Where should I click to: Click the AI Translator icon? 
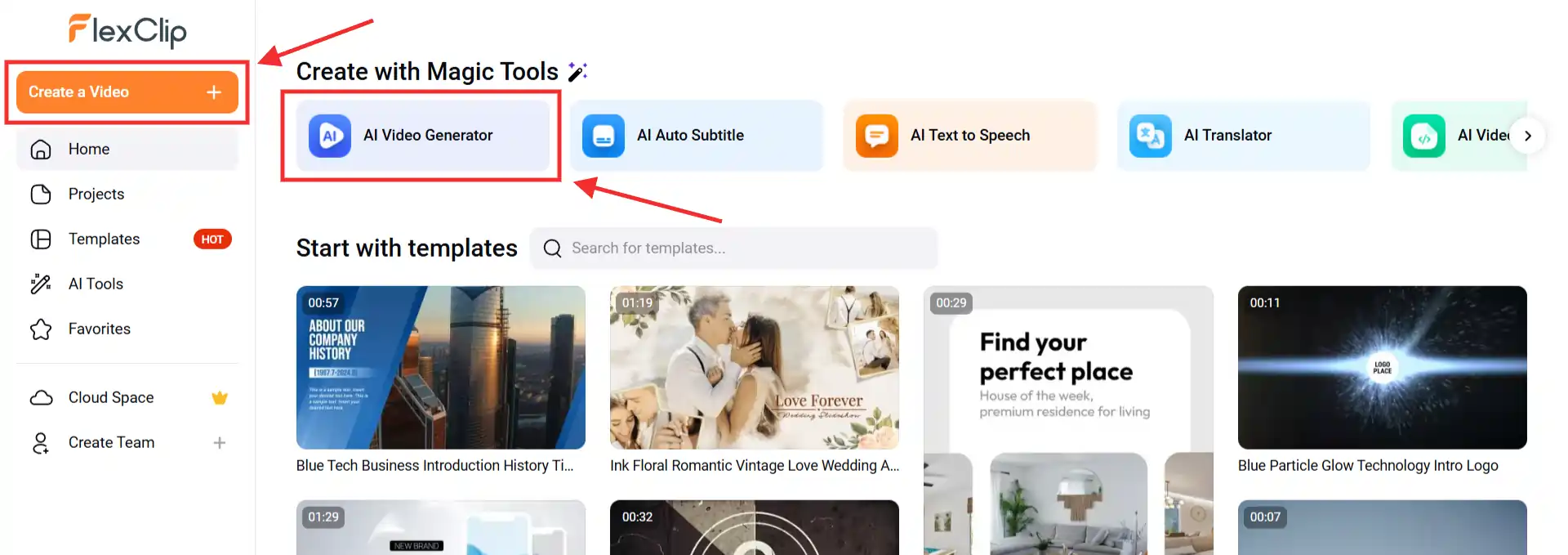[x=1151, y=136]
